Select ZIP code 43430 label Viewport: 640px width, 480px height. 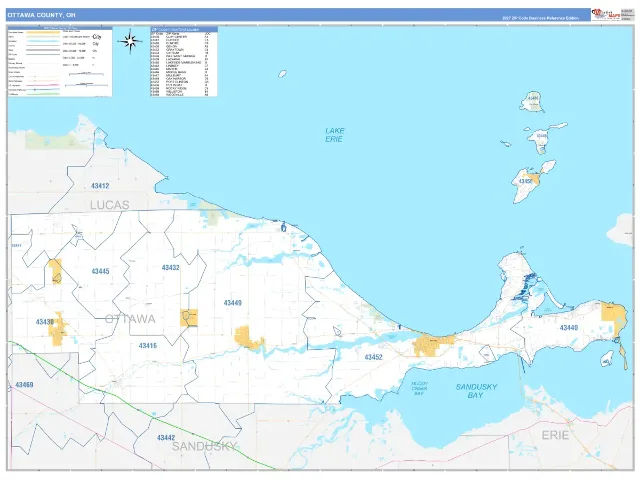[44, 322]
